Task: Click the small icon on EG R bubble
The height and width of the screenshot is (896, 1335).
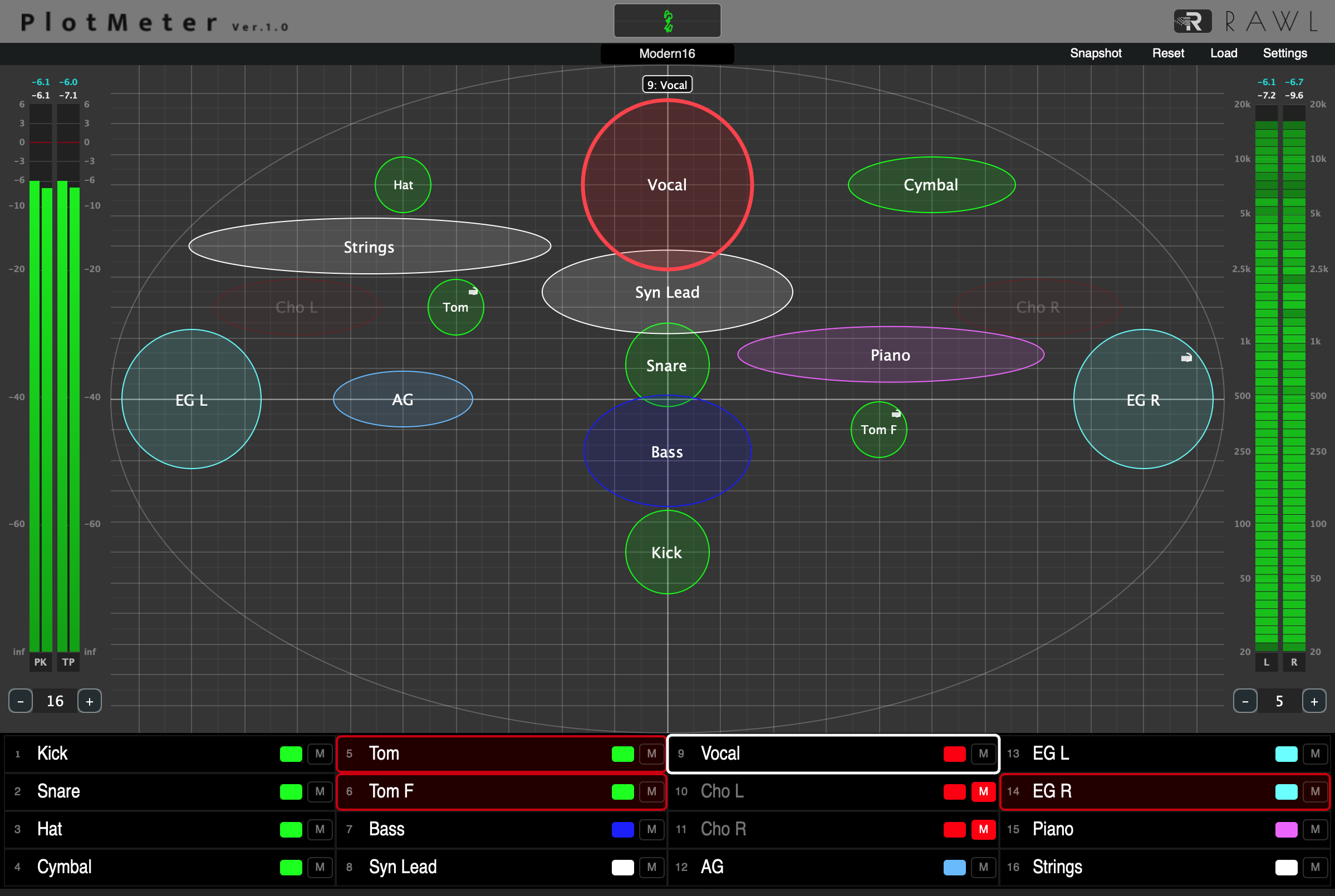Action: pyautogui.click(x=1186, y=358)
